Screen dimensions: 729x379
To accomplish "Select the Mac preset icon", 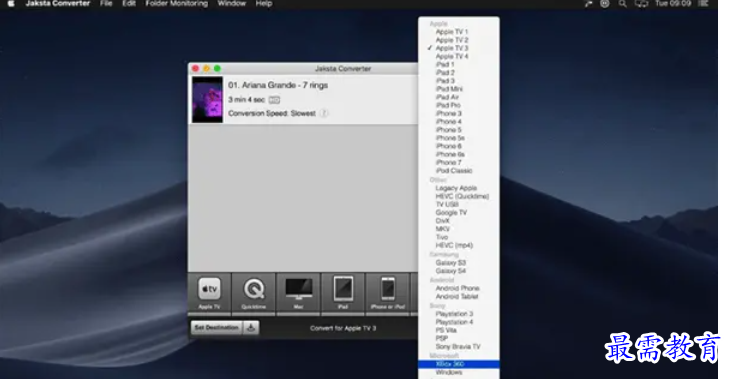I will click(x=298, y=293).
